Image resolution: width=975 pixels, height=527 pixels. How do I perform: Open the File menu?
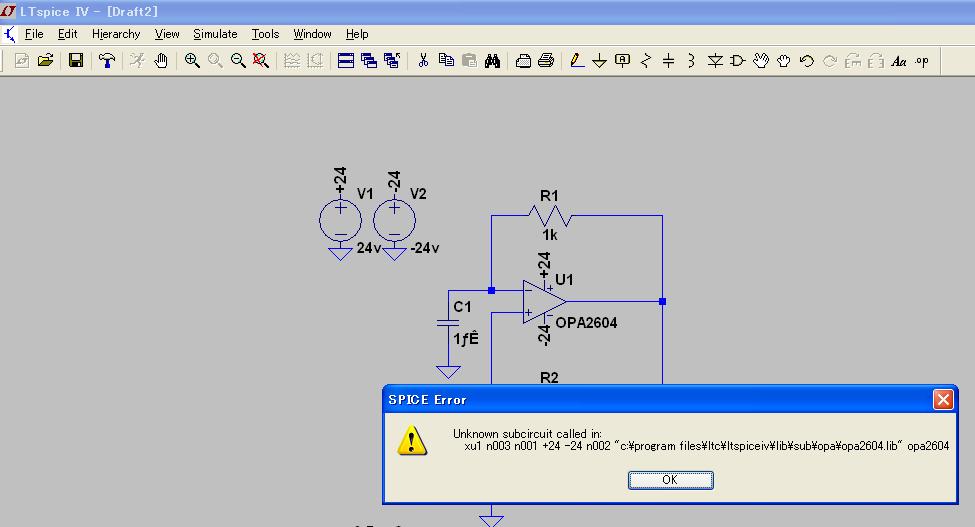34,34
